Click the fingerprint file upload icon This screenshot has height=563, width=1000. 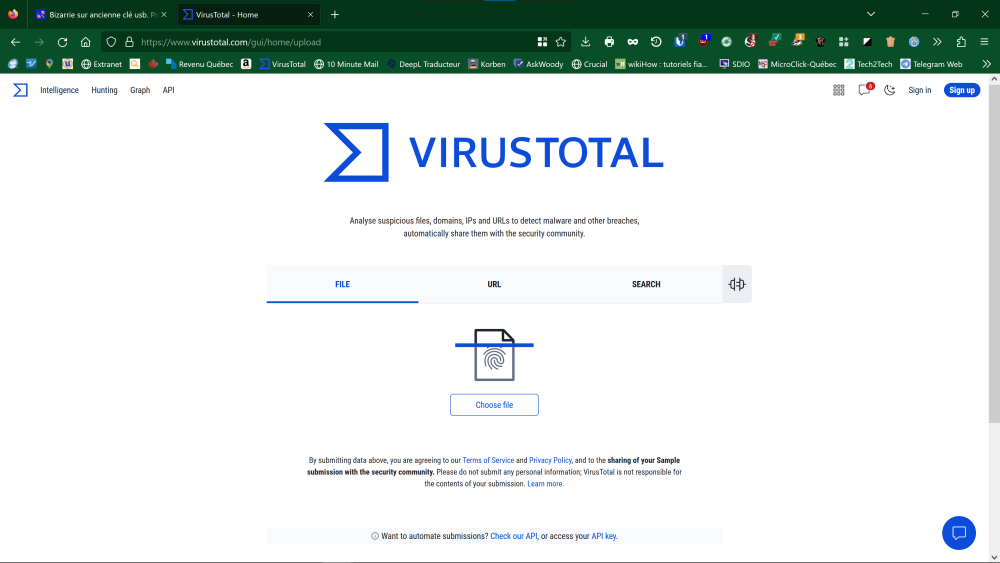[x=494, y=356]
